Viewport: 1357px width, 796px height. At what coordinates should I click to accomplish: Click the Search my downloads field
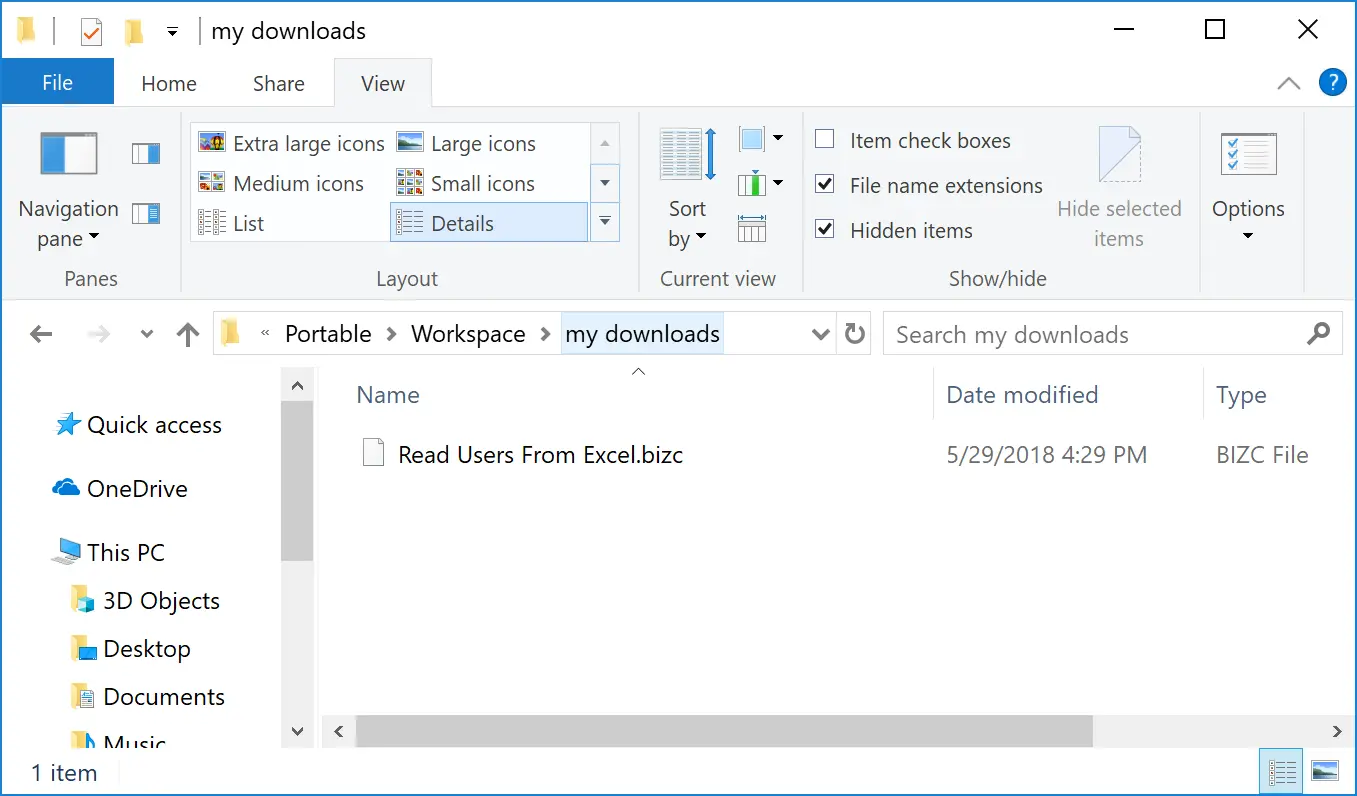pyautogui.click(x=1098, y=335)
